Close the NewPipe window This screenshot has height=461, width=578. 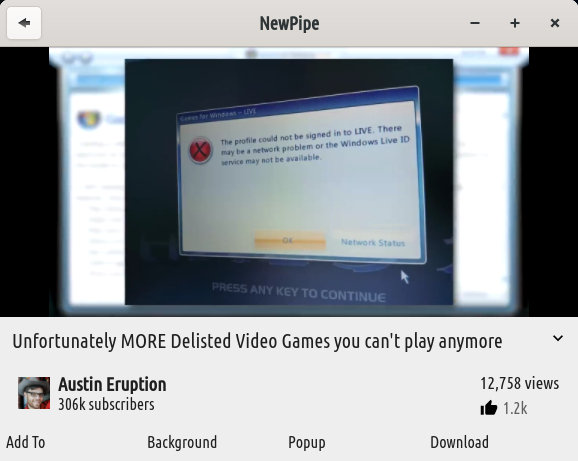[x=555, y=23]
